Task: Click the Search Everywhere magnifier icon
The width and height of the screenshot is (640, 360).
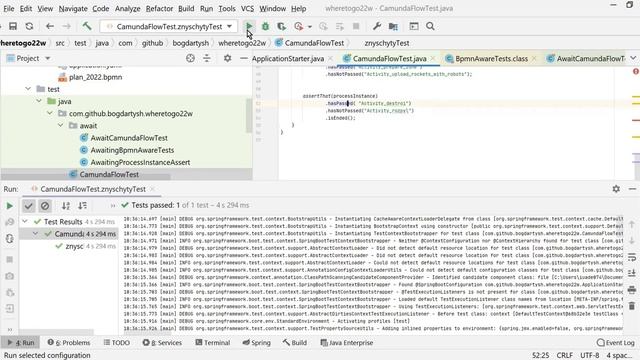Action: (430, 27)
